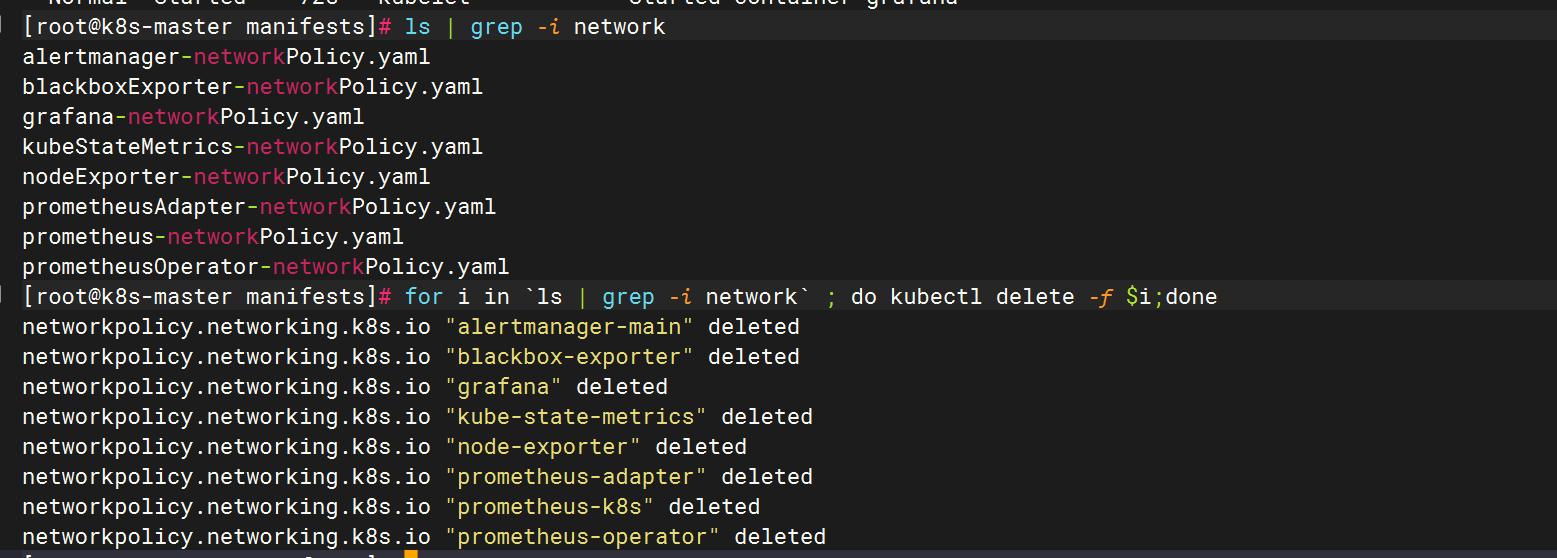Select the prometheusOperator-networkPolicy.yaml filename
The height and width of the screenshot is (558, 1557).
(266, 267)
